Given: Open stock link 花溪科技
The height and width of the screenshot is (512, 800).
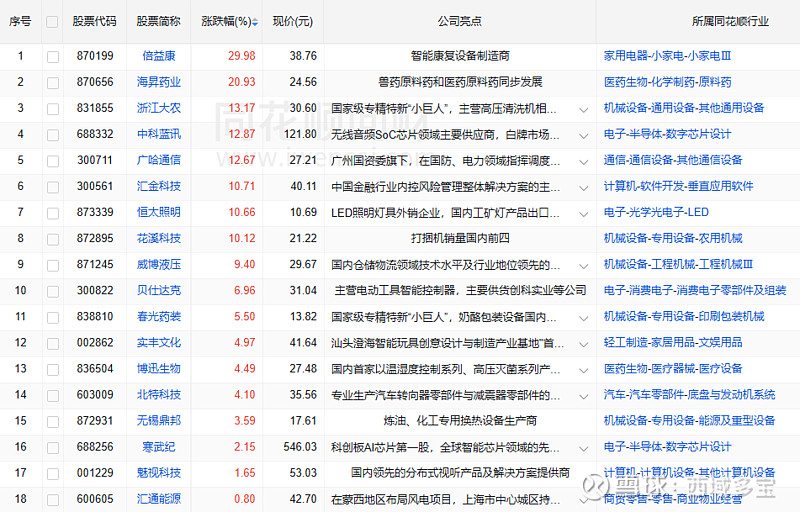Looking at the screenshot, I should (x=159, y=238).
